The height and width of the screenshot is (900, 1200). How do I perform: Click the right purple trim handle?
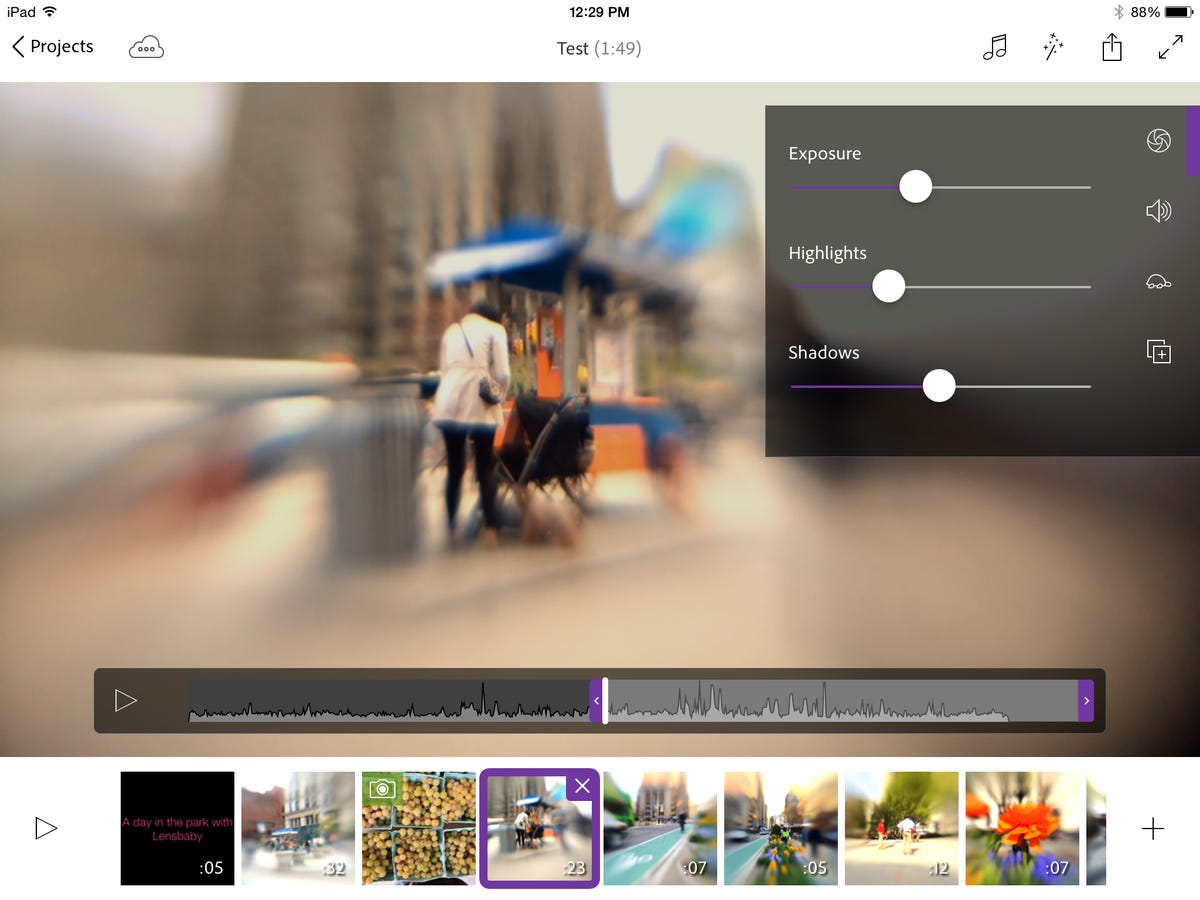tap(1086, 701)
